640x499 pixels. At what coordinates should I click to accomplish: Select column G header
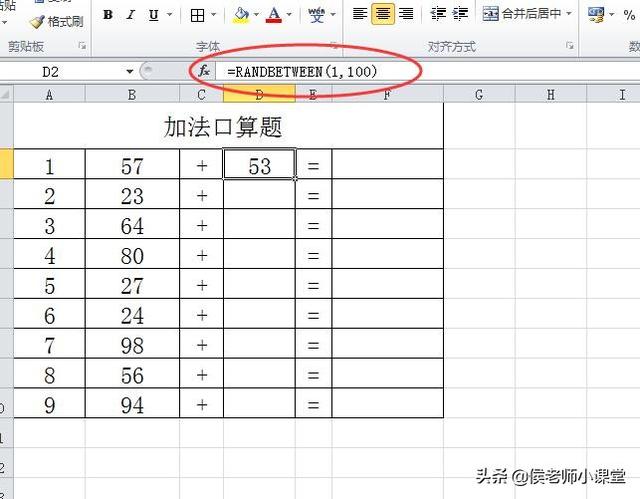[x=479, y=95]
